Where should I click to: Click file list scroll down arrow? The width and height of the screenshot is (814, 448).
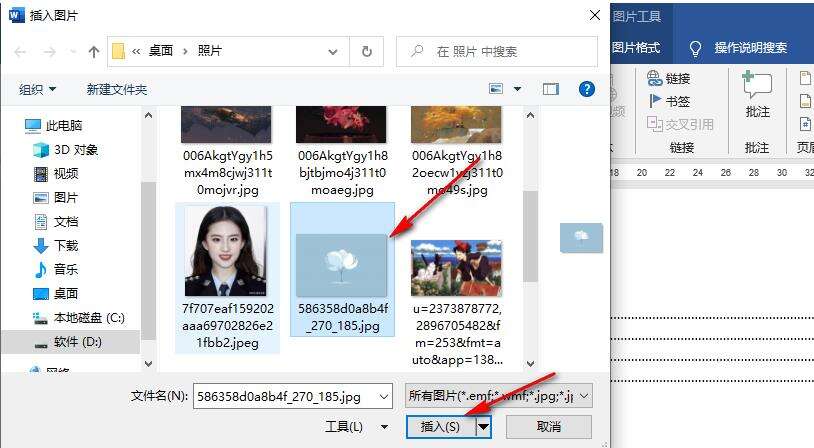(530, 363)
